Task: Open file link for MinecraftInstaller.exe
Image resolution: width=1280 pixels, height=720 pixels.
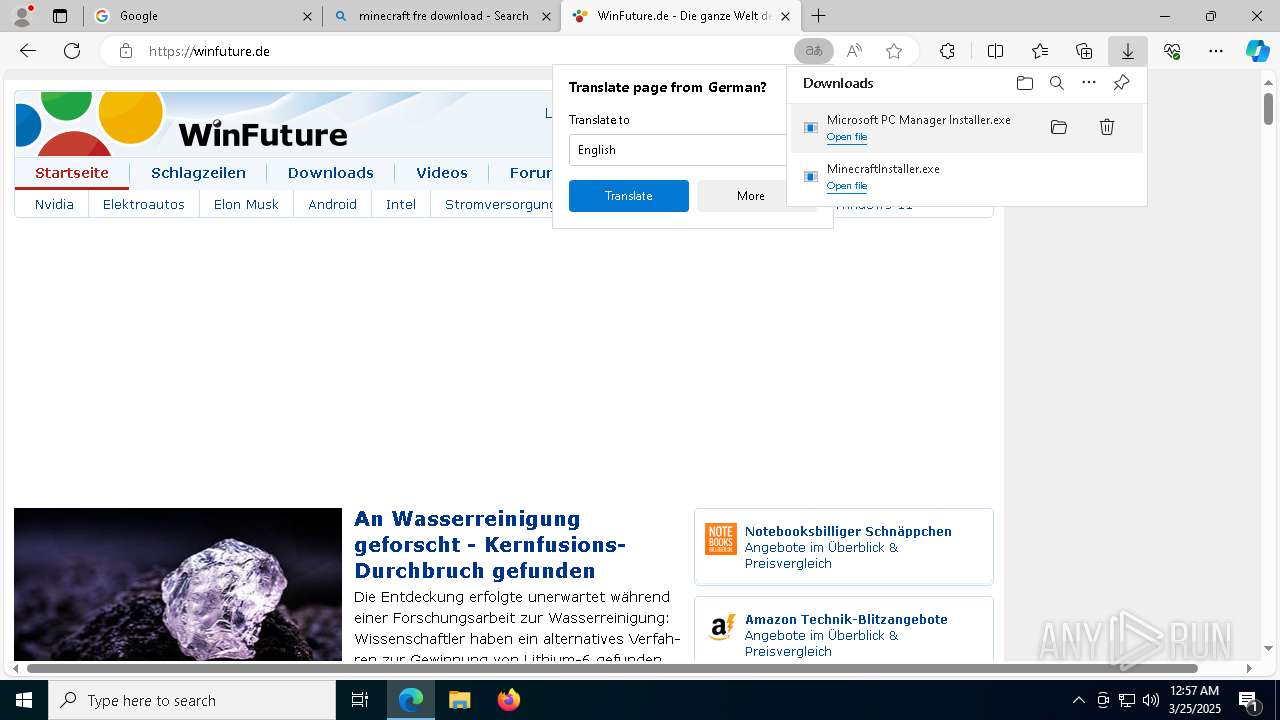Action: pos(847,186)
